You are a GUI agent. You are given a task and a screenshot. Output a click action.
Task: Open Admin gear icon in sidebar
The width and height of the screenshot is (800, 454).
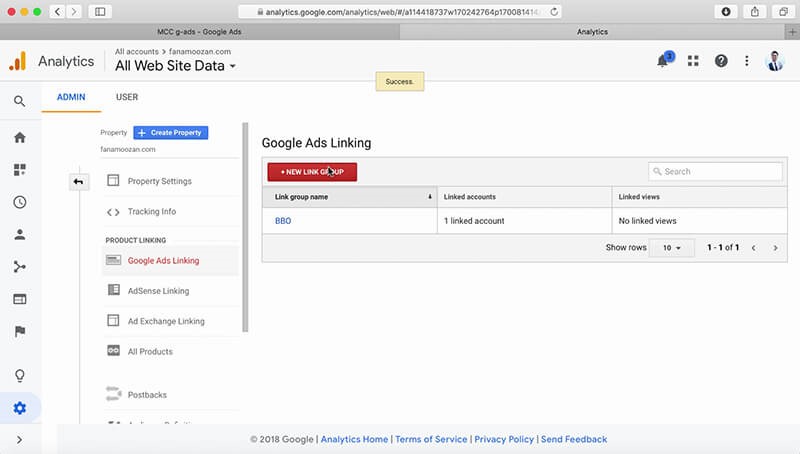pos(19,408)
